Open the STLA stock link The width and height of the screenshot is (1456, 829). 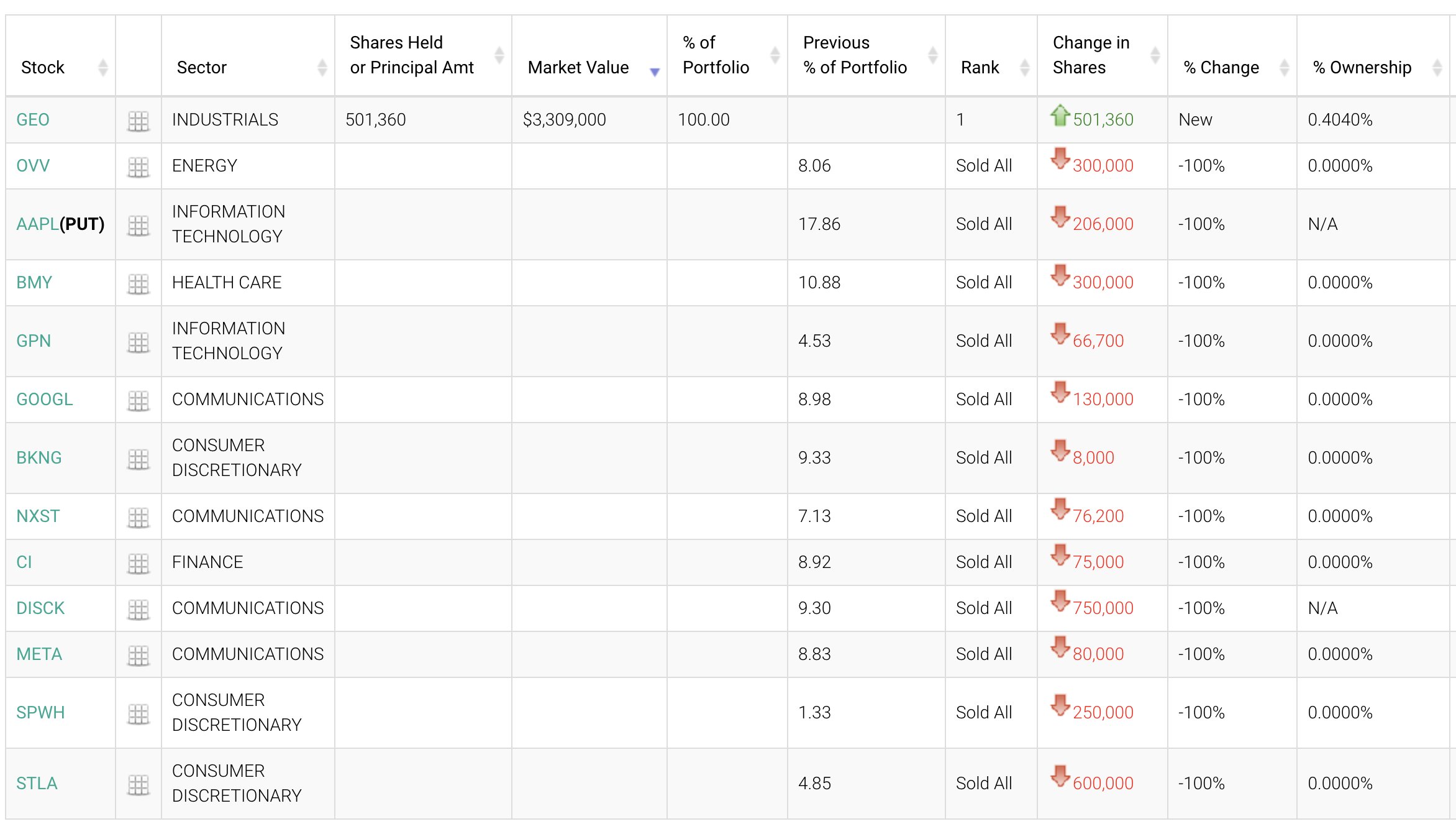(37, 784)
